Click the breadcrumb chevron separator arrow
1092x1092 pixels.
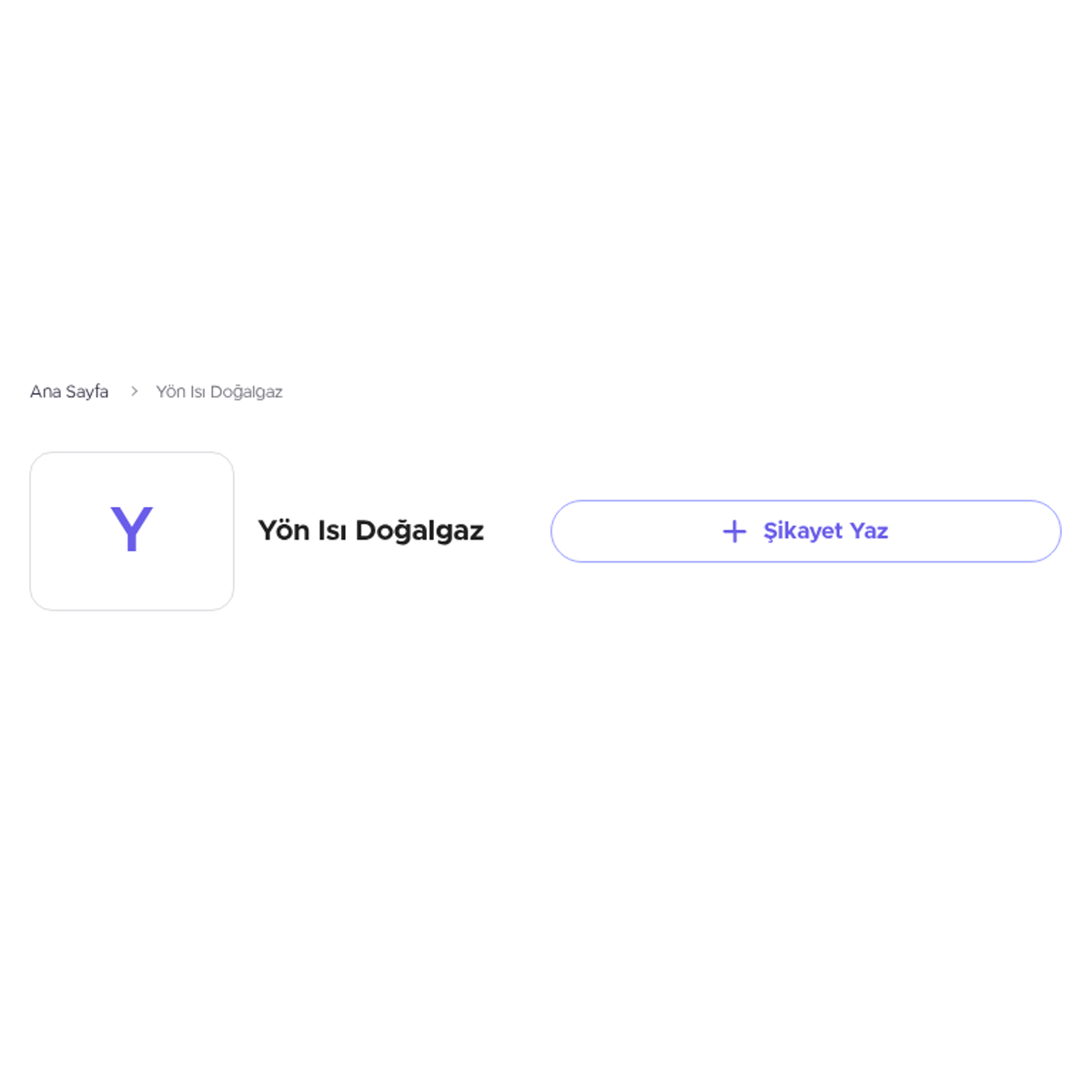[x=134, y=391]
